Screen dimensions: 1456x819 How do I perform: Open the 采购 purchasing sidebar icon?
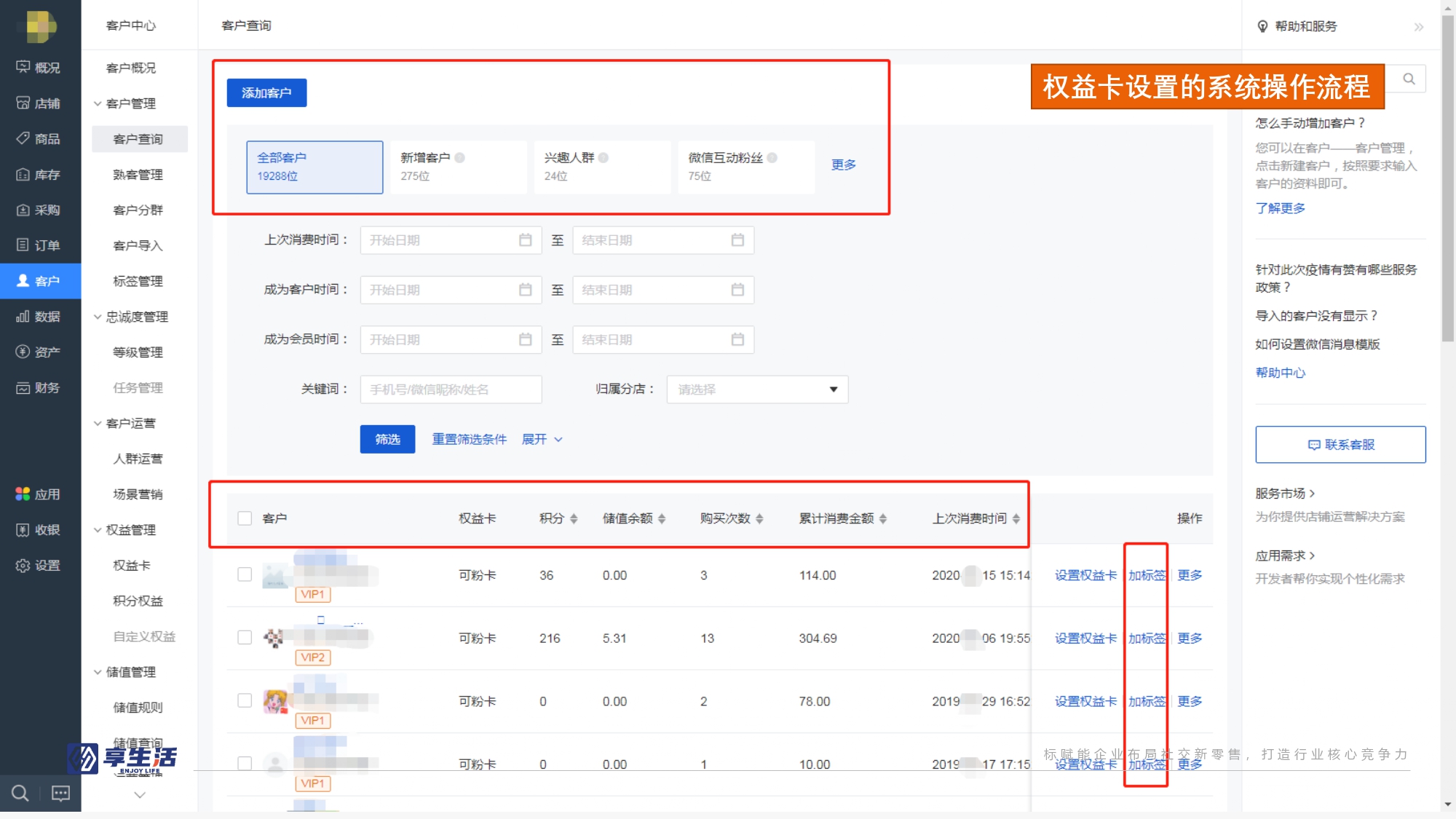click(23, 210)
